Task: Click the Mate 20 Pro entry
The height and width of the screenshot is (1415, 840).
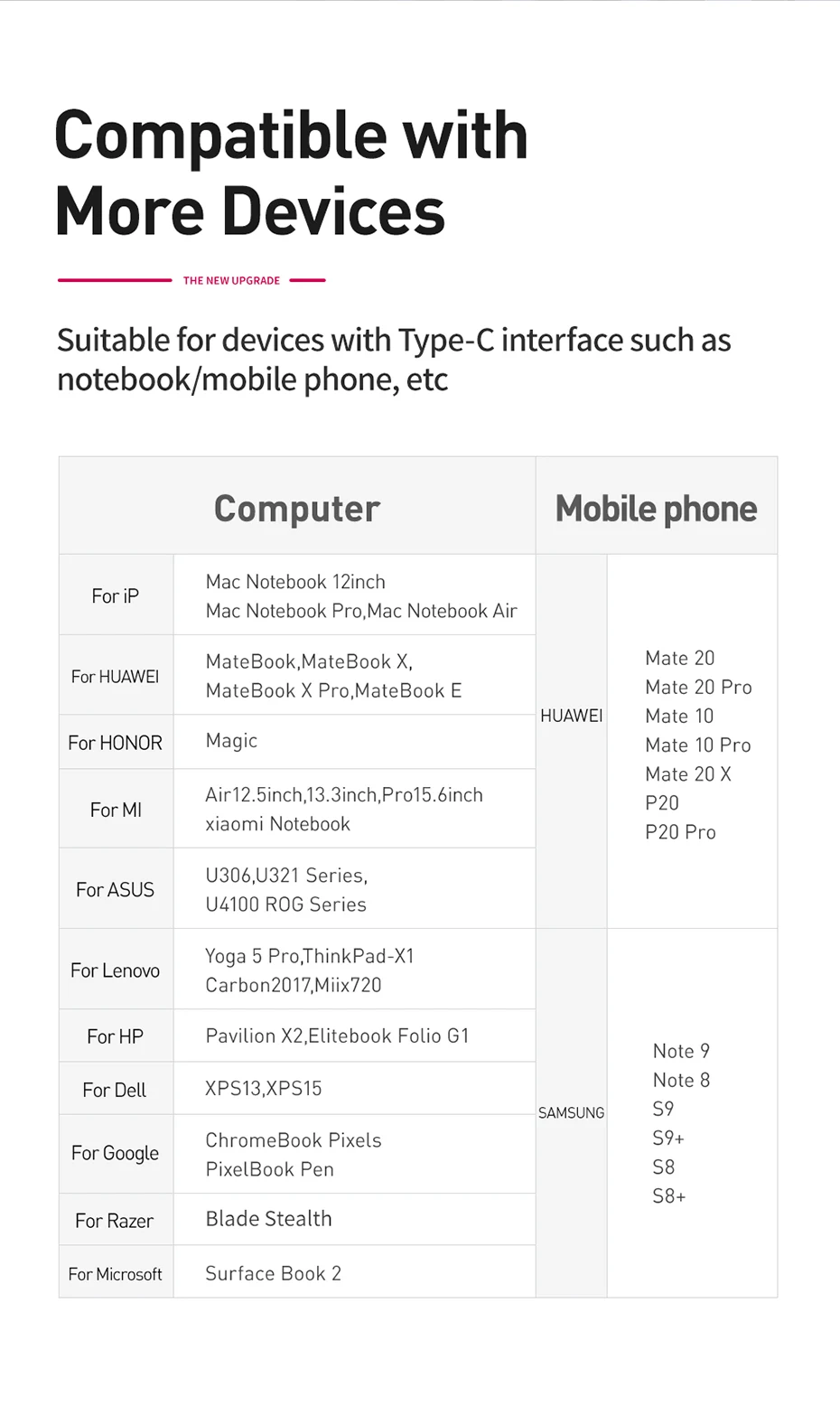Action: tap(698, 687)
